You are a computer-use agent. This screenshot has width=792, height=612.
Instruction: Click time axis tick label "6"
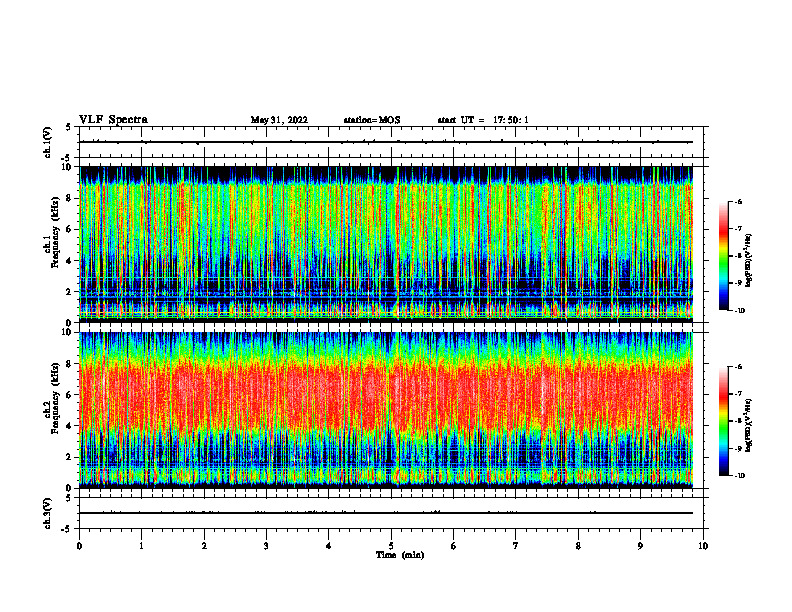(454, 546)
